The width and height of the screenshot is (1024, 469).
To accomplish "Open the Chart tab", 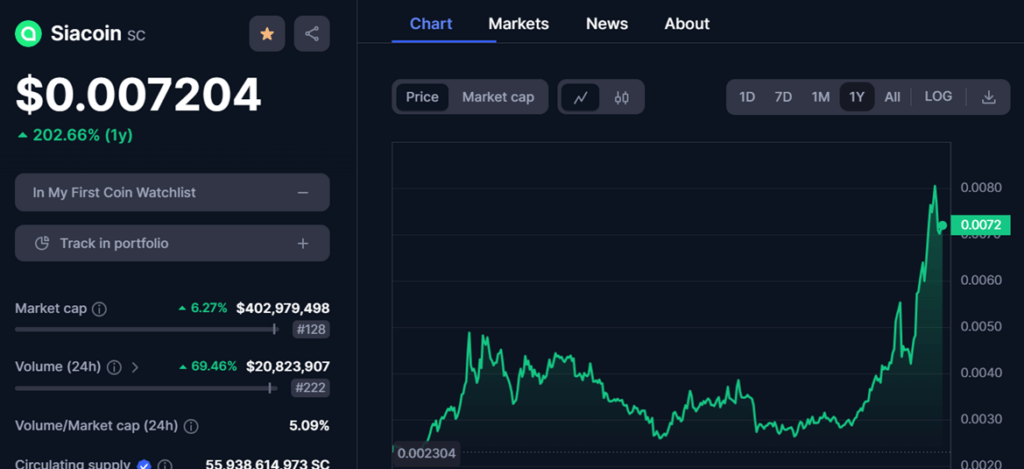I will click(431, 24).
